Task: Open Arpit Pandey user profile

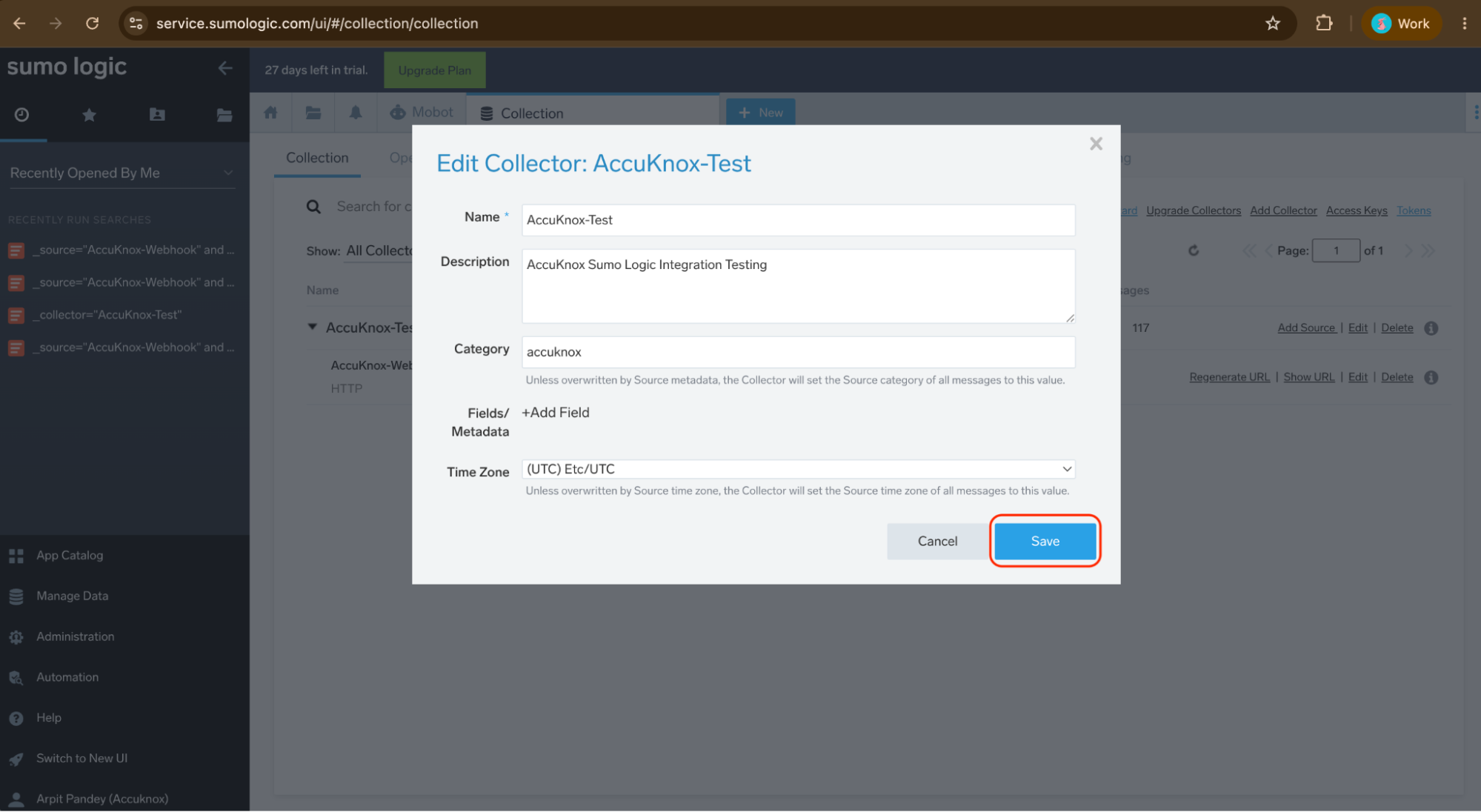Action: pos(102,799)
